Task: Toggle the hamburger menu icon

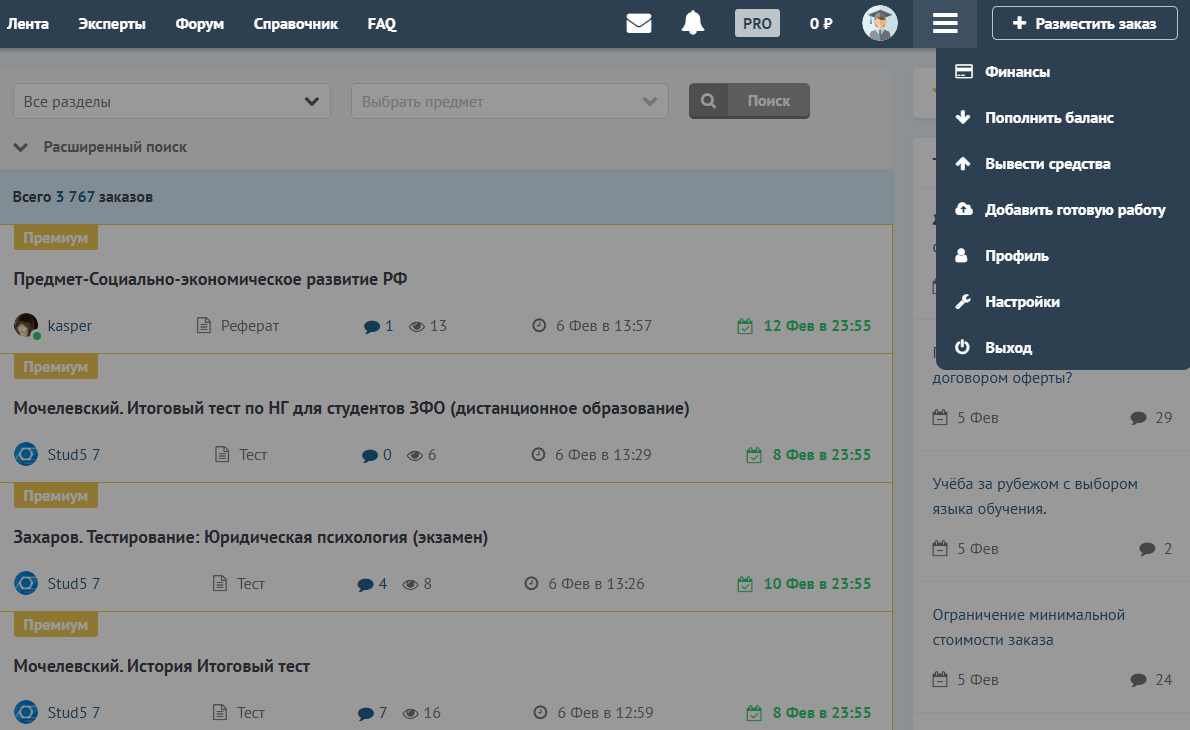Action: pyautogui.click(x=945, y=24)
